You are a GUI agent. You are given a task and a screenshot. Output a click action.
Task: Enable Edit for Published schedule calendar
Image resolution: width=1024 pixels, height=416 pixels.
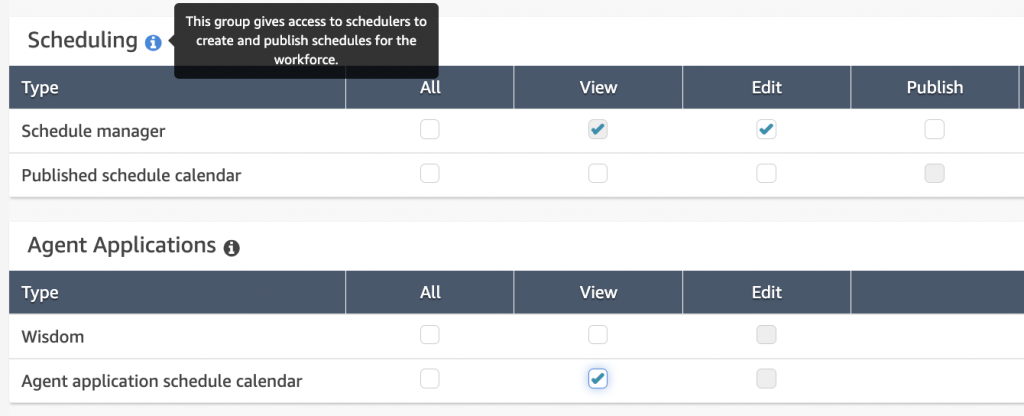[766, 173]
